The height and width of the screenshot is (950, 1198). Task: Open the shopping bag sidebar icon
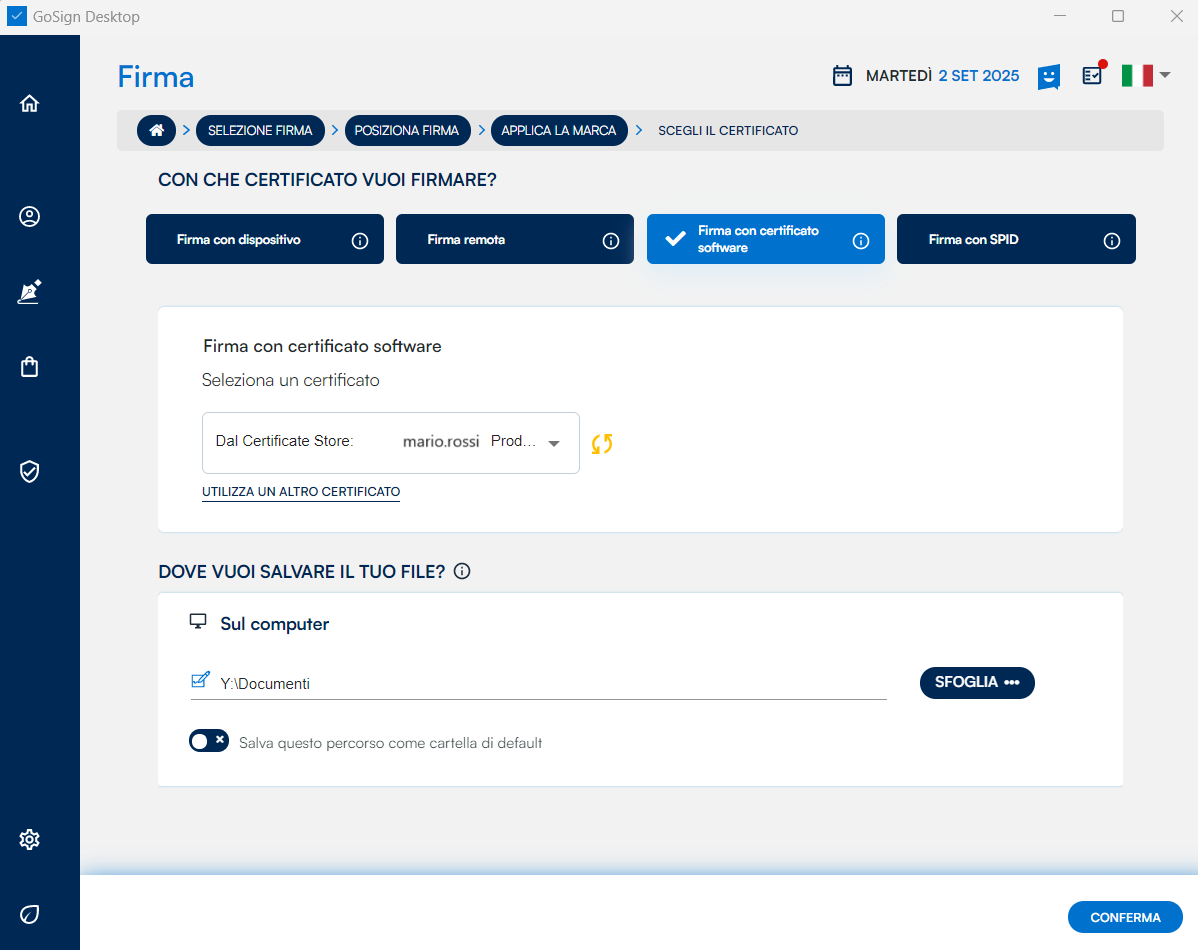(30, 367)
